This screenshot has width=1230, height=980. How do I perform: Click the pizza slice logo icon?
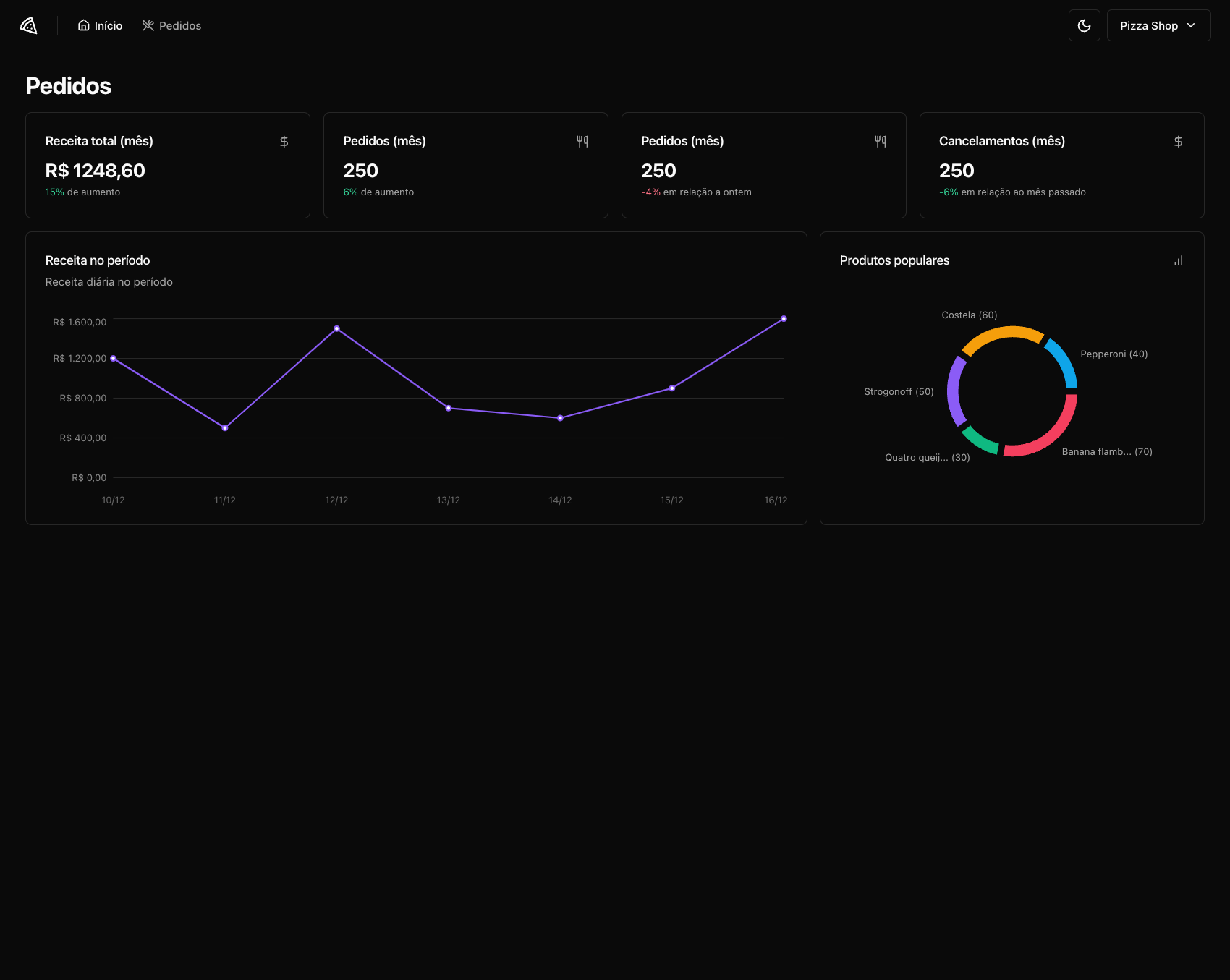tap(28, 25)
